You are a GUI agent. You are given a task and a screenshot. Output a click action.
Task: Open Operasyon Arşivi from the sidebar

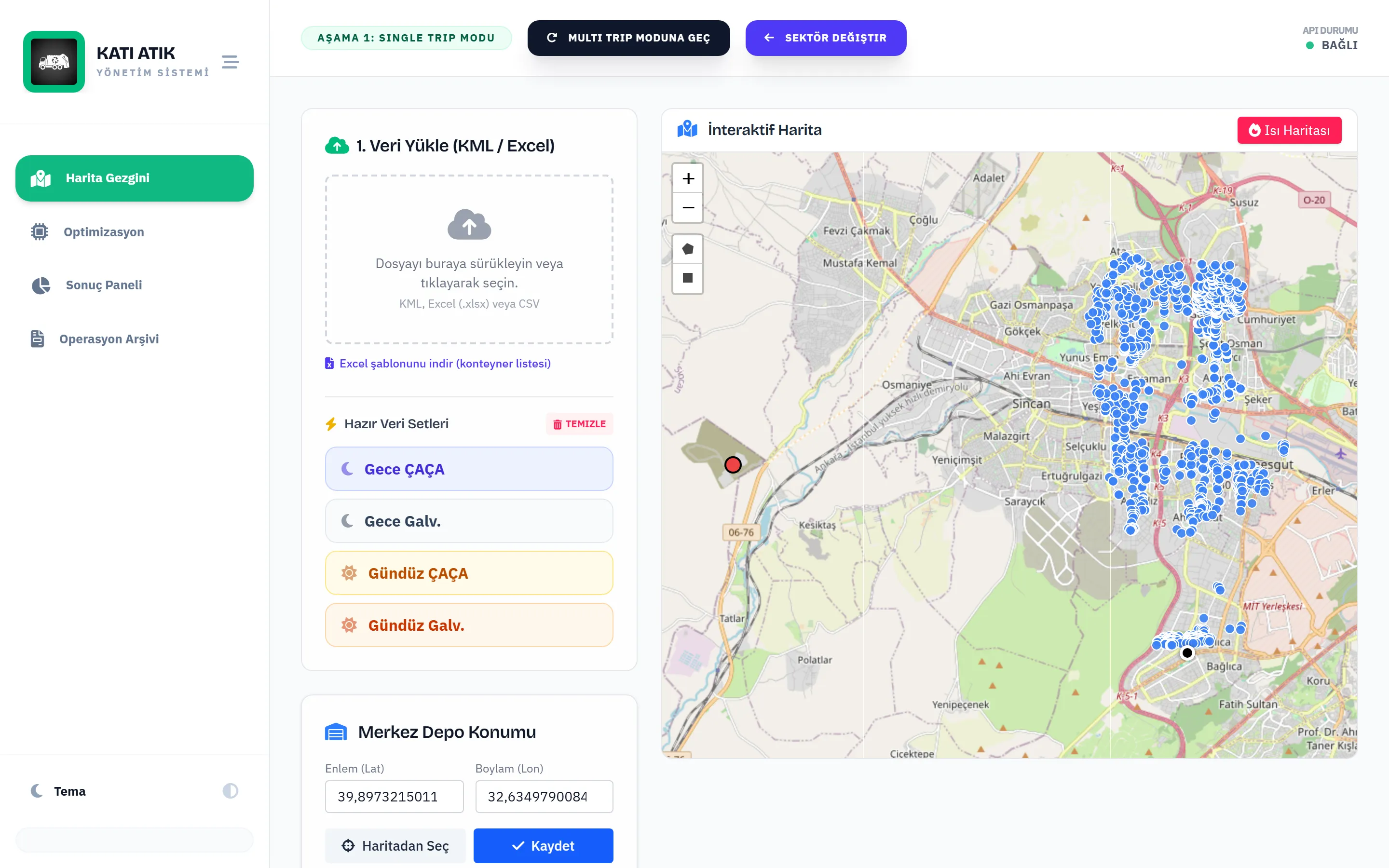point(134,339)
